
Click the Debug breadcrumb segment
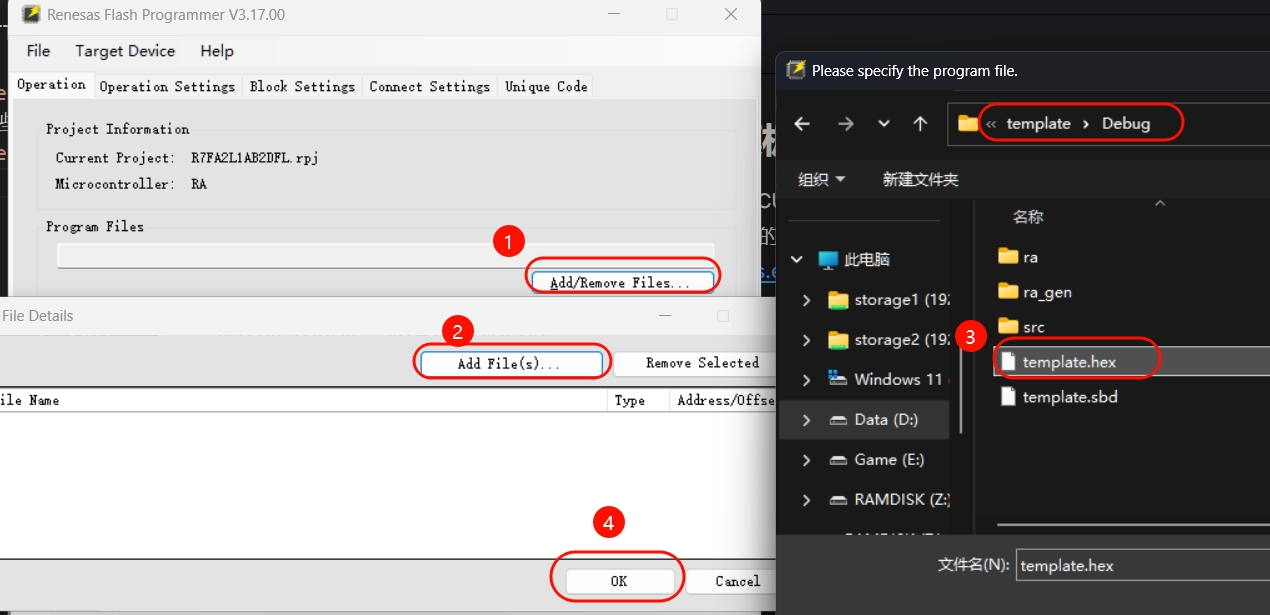click(1126, 123)
